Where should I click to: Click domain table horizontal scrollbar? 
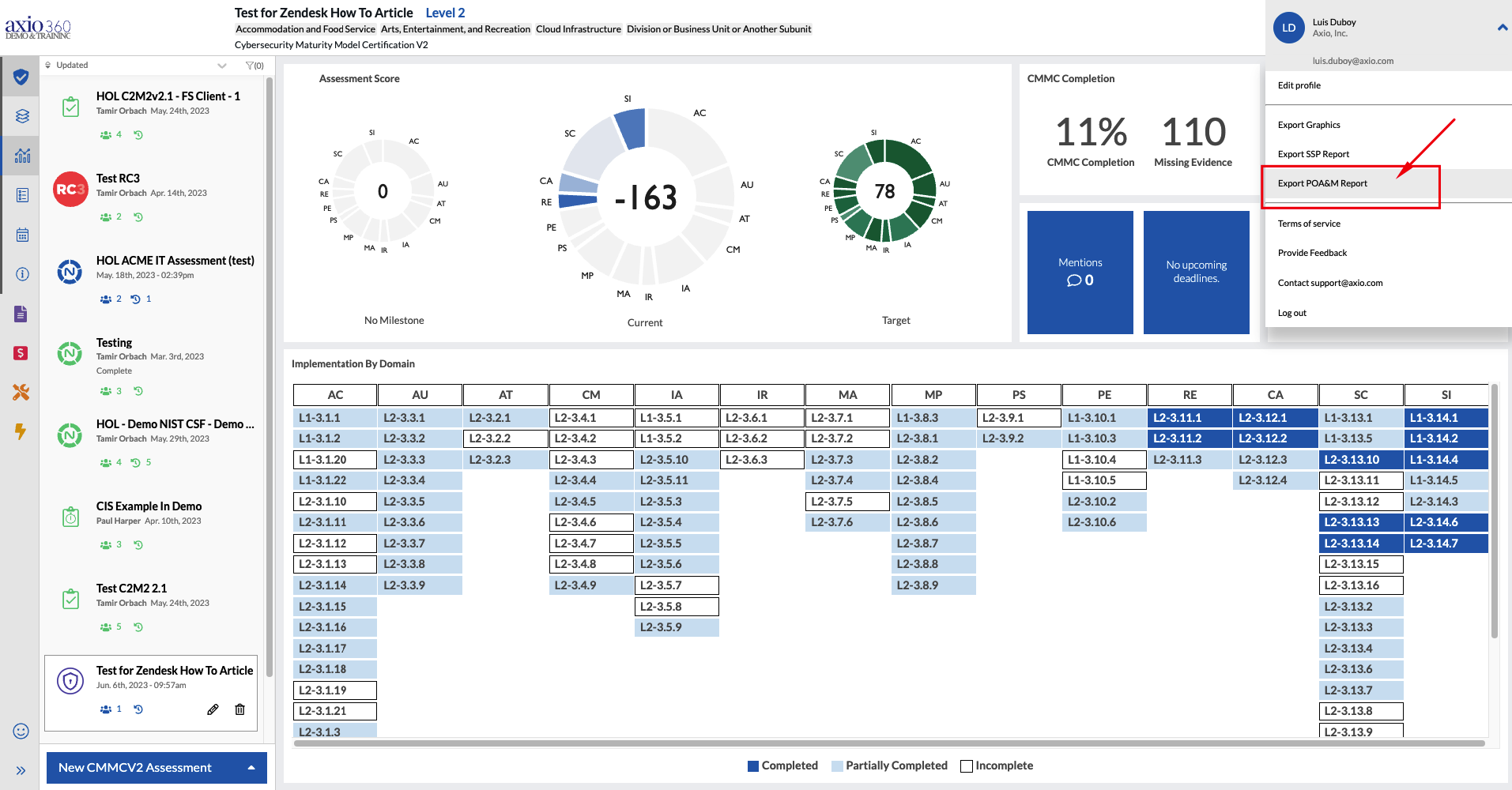pyautogui.click(x=889, y=743)
